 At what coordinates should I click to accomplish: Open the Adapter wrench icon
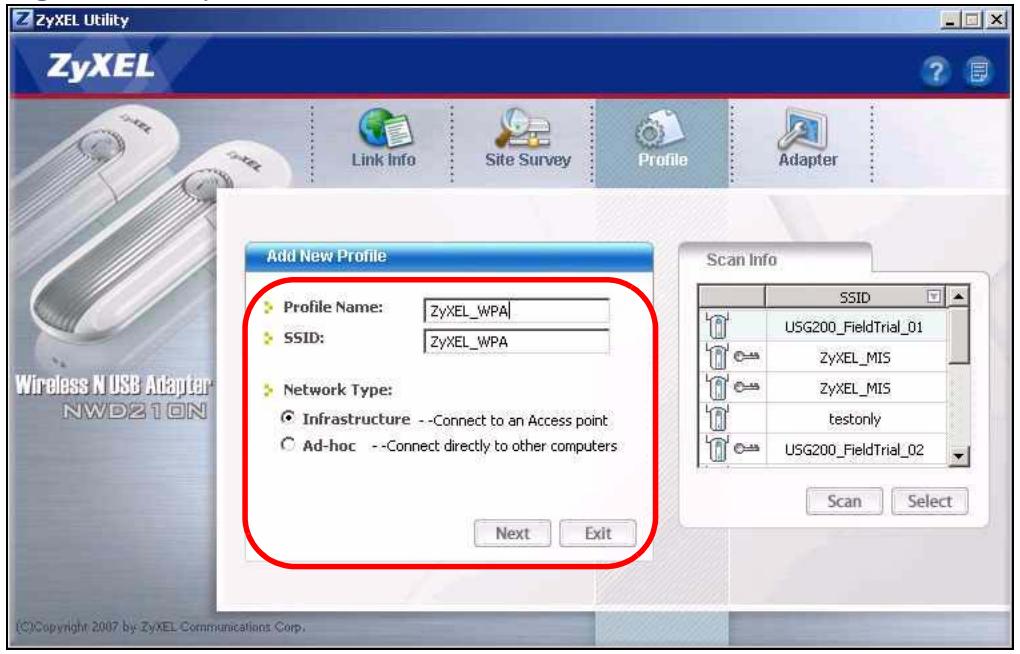point(804,129)
